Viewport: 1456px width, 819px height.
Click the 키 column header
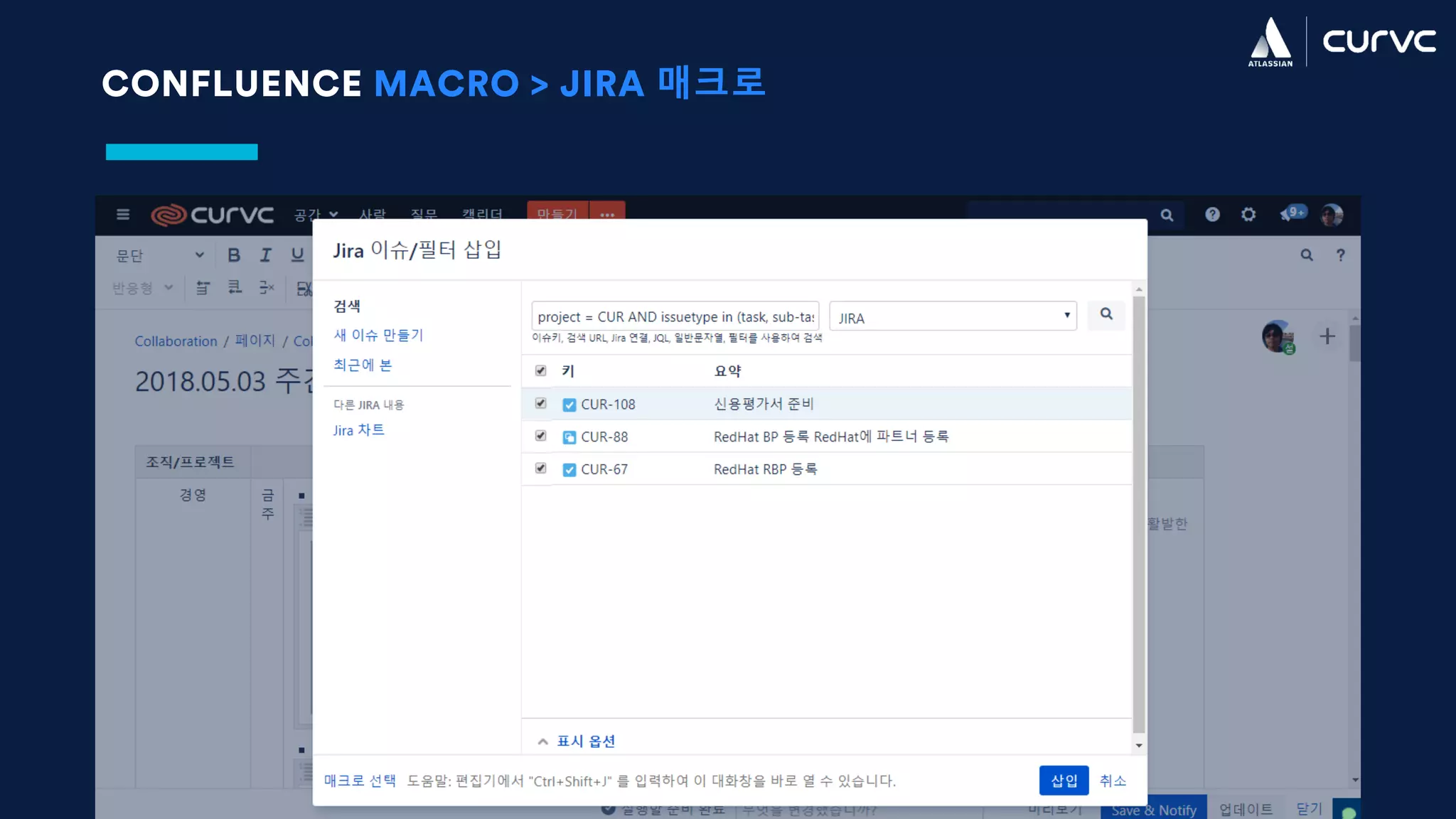568,371
